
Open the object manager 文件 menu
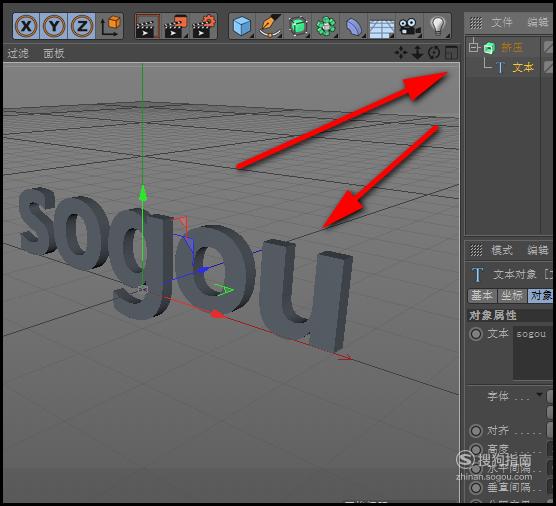502,22
